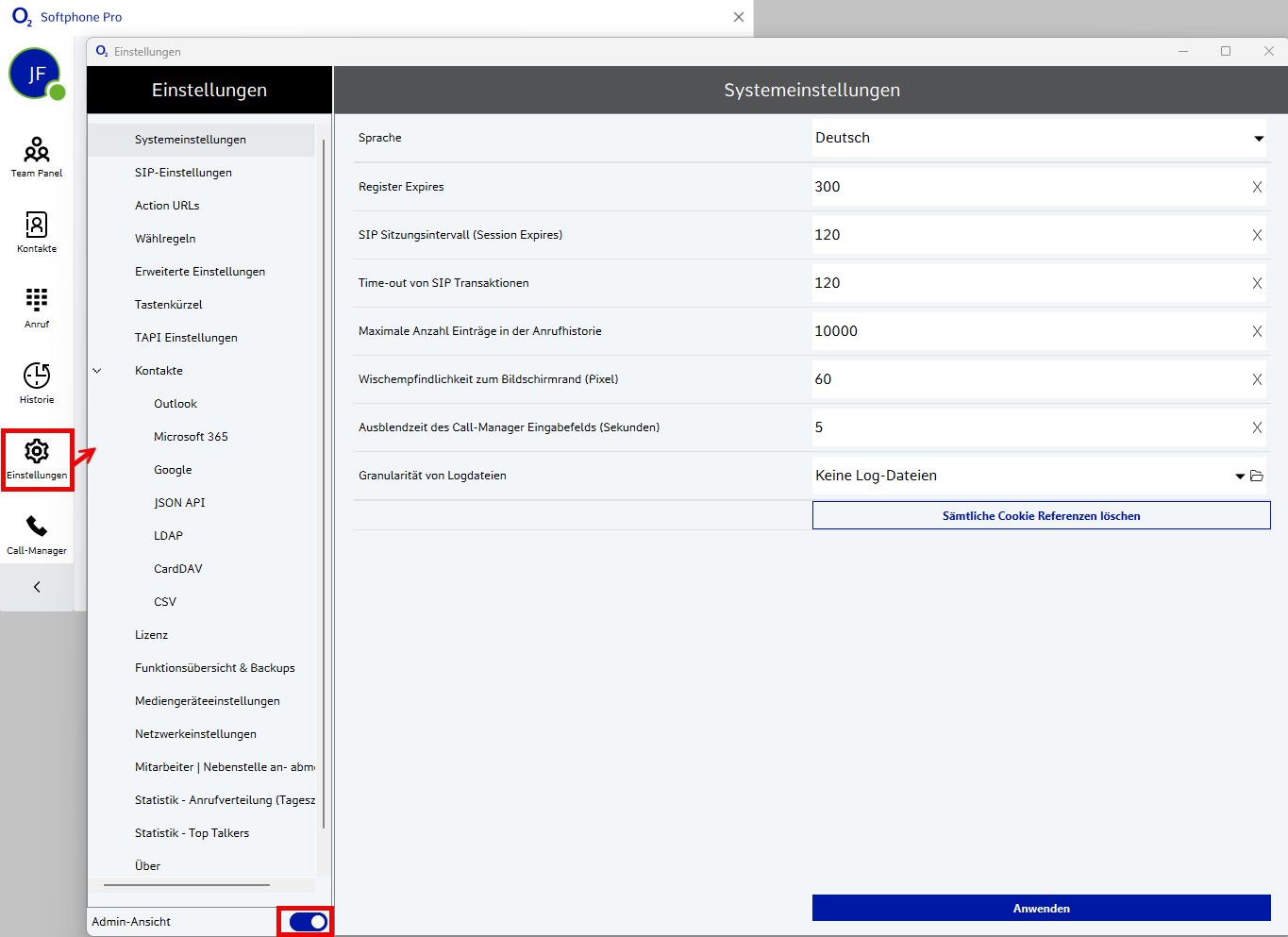Click the Anwenden button
The width and height of the screenshot is (1288, 937).
pos(1041,908)
